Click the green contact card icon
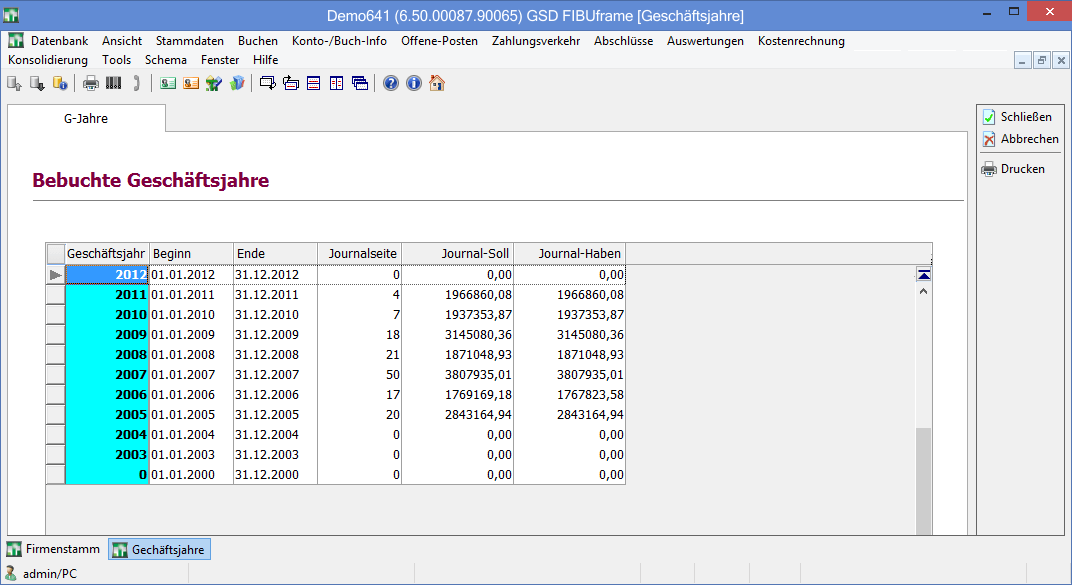Viewport: 1072px width, 585px height. [x=168, y=83]
